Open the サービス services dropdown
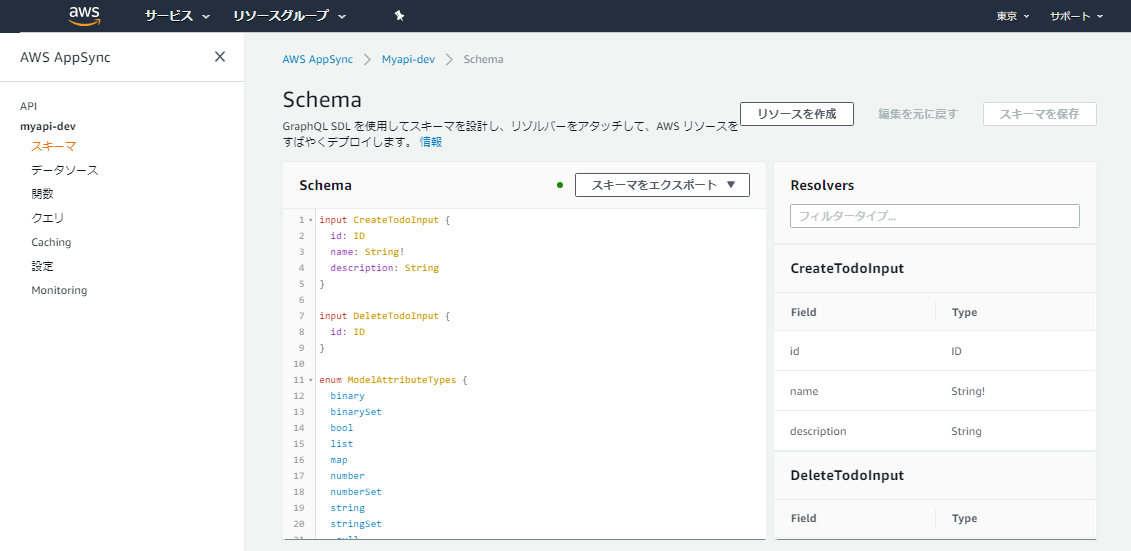Viewport: 1131px width, 551px height. [x=177, y=16]
